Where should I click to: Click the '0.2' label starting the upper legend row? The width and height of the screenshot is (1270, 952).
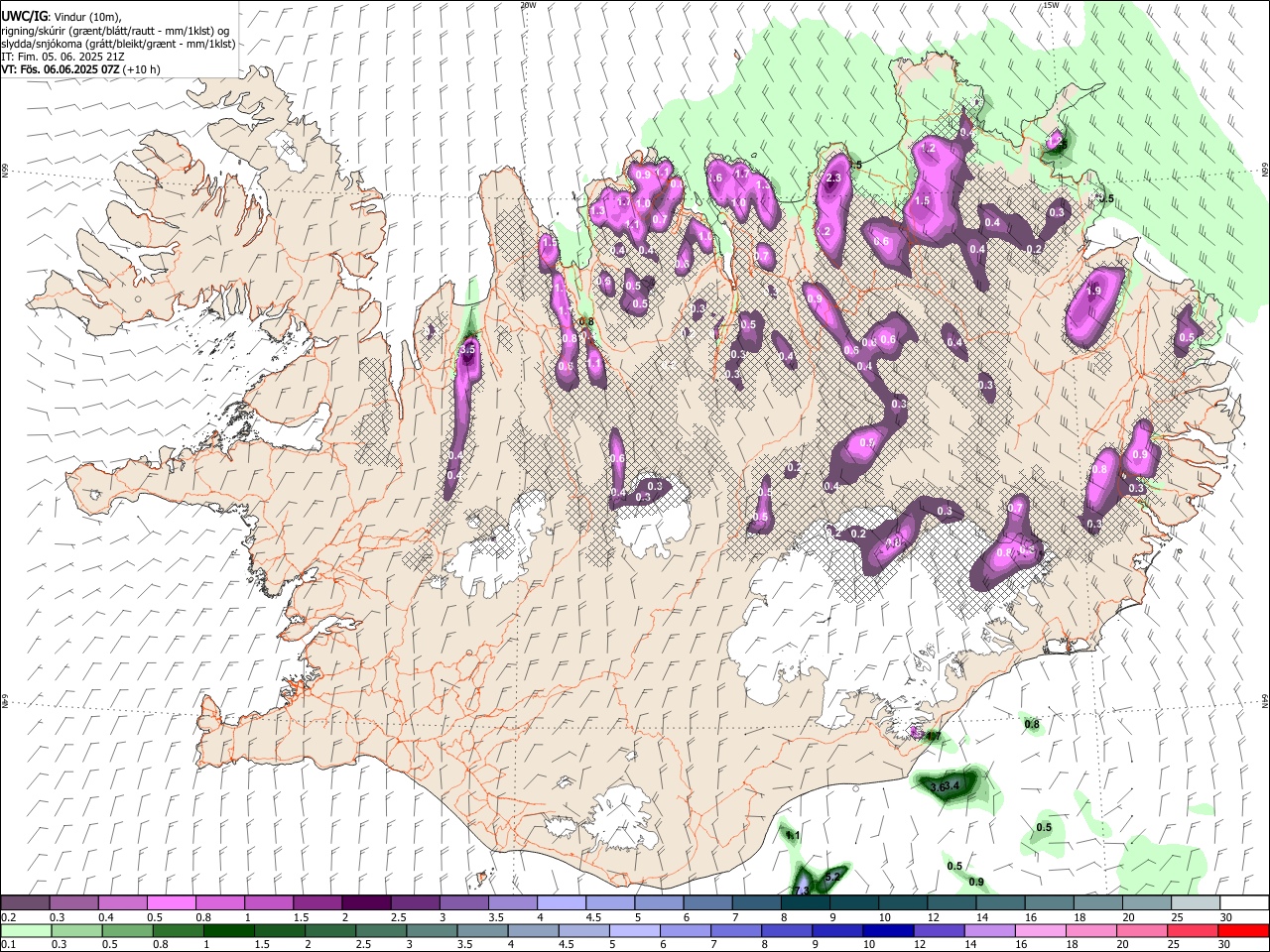pos(9,917)
